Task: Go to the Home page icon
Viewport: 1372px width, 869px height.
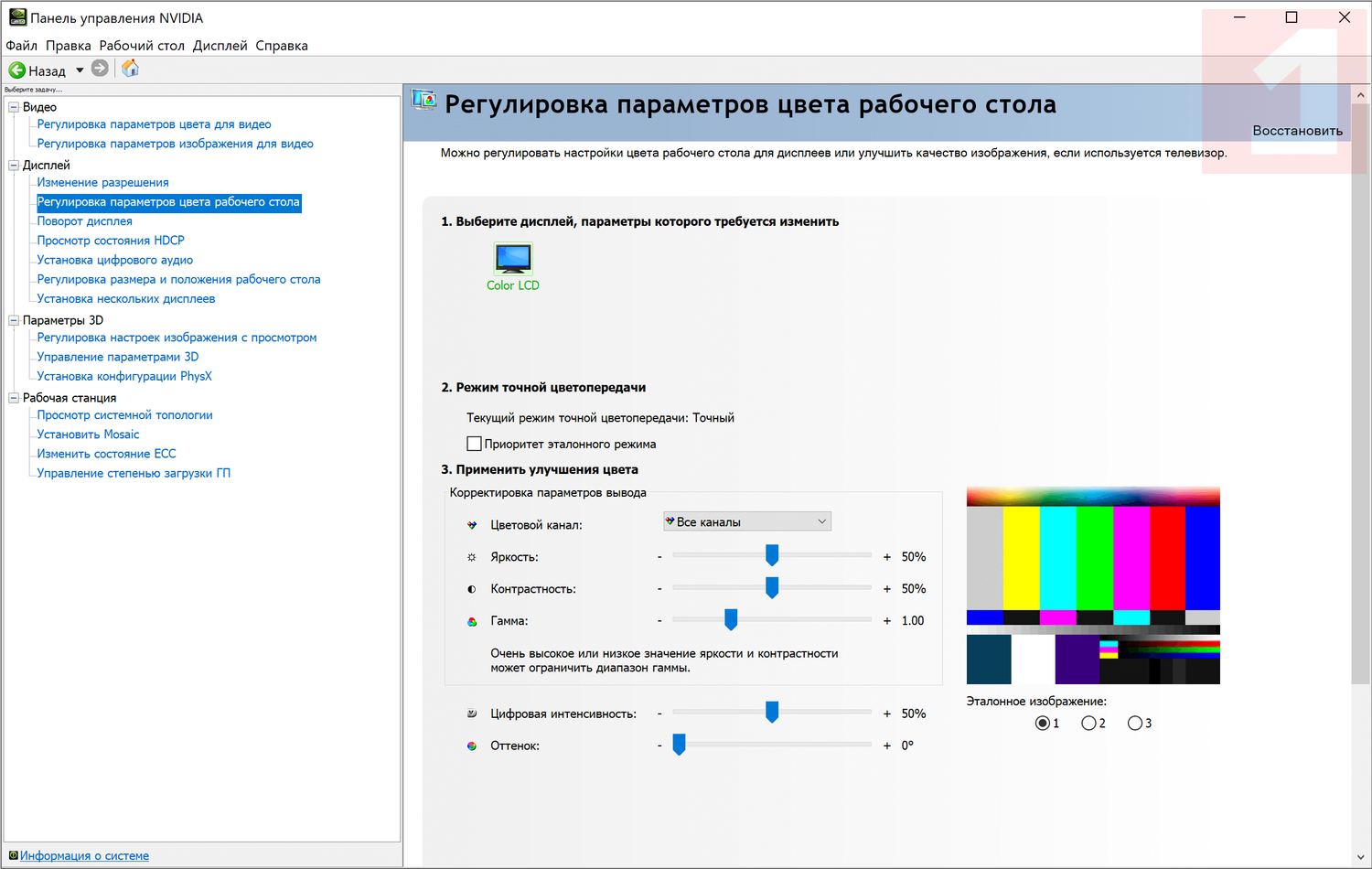Action: tap(130, 69)
